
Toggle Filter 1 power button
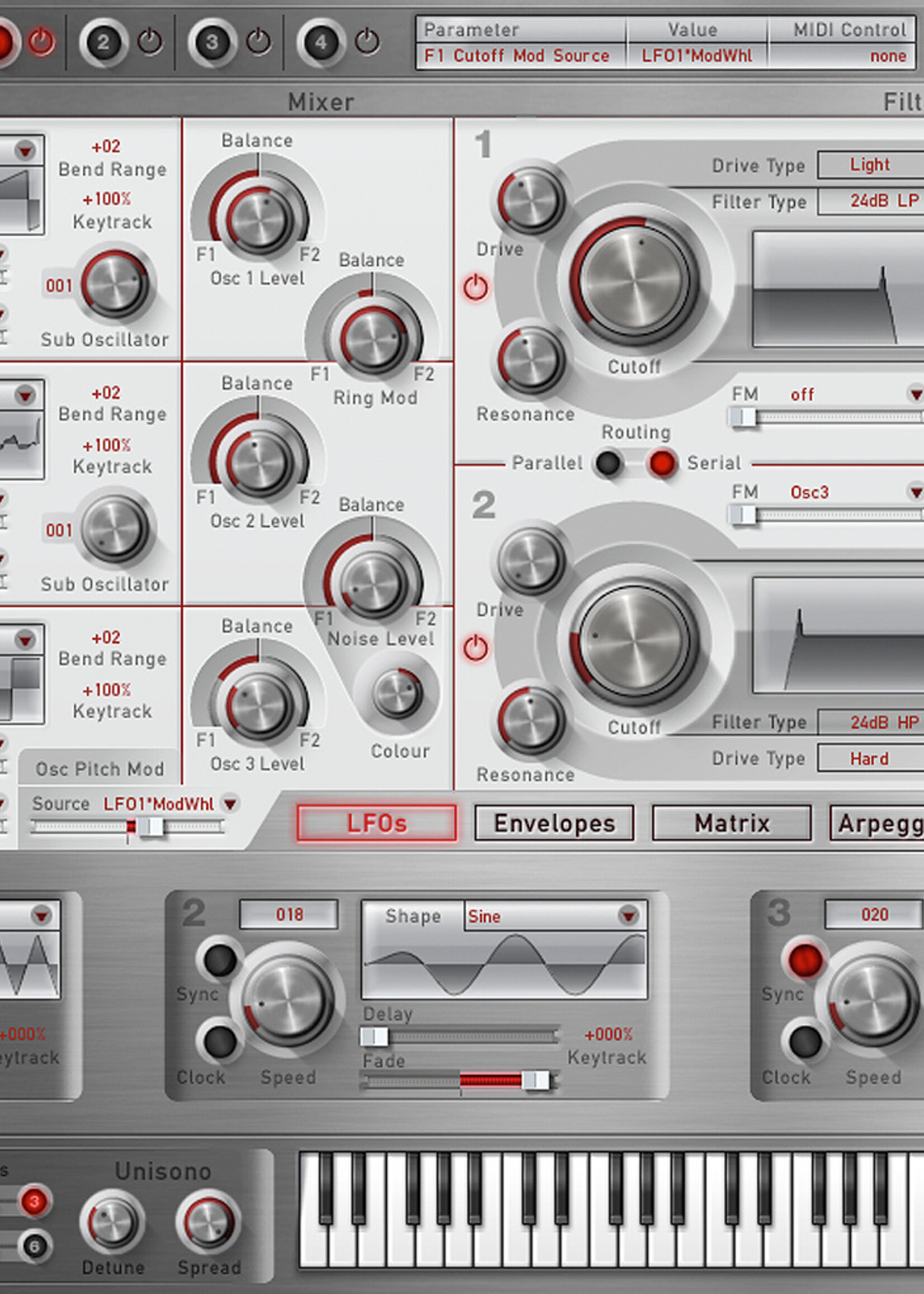[x=475, y=288]
